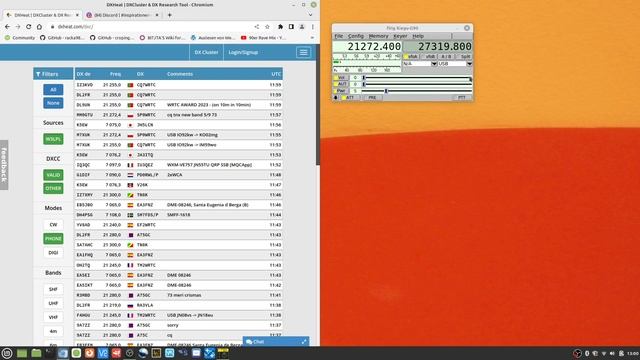
Task: Adjust the Pwr slider in Flrig
Action: (x=417, y=91)
